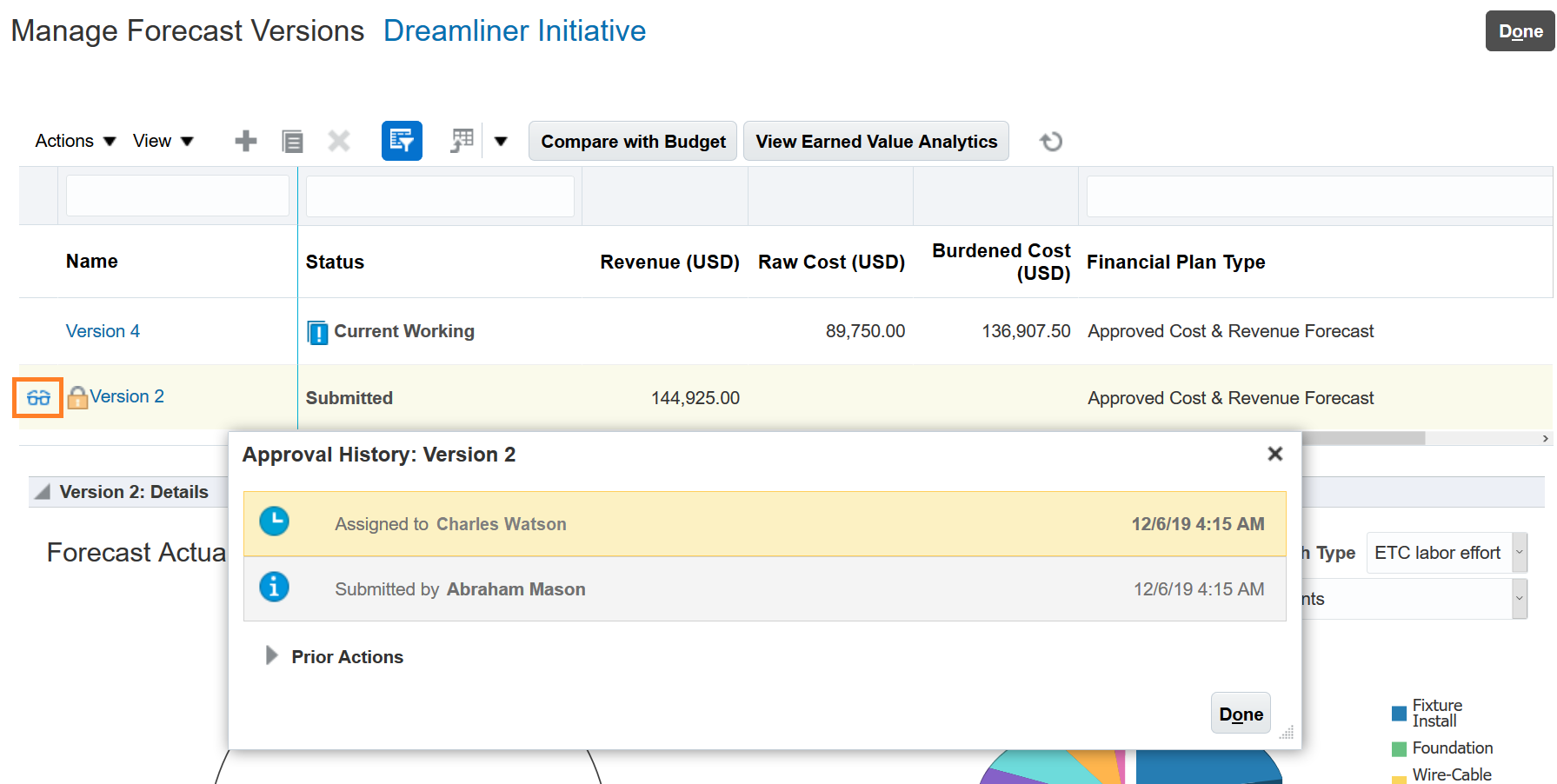Viewport: 1557px width, 784px height.
Task: Click the Compare with Budget button
Action: pyautogui.click(x=632, y=141)
